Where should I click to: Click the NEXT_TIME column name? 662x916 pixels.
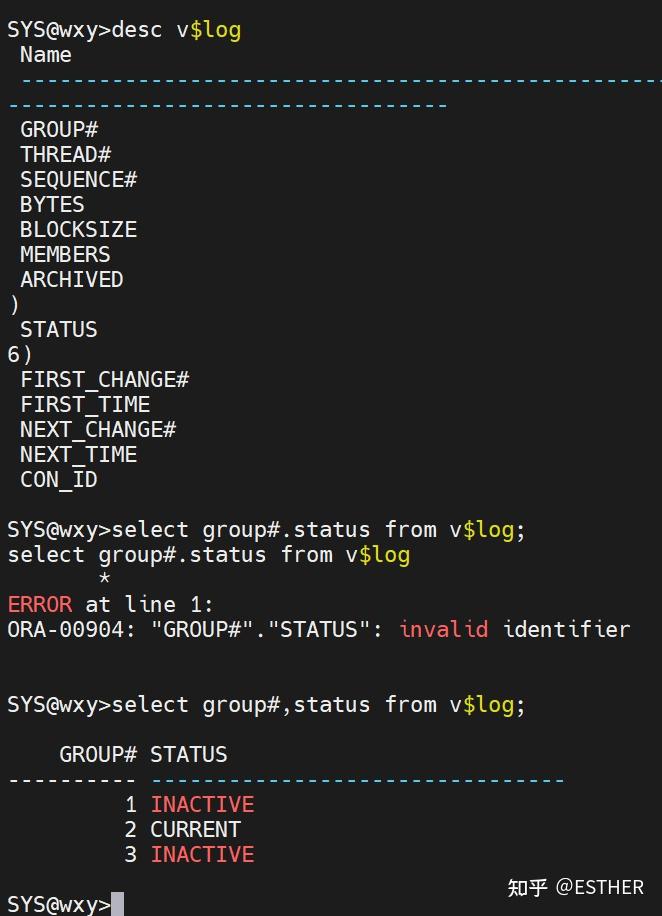78,454
